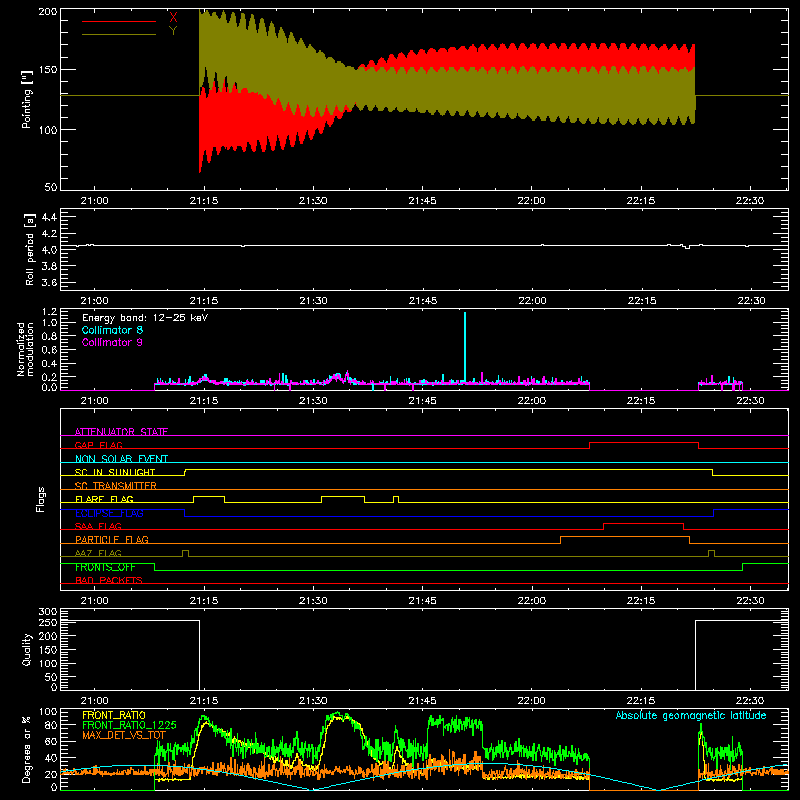The width and height of the screenshot is (800, 800).
Task: Click the tall cyan spike in modulation plot
Action: [465, 347]
